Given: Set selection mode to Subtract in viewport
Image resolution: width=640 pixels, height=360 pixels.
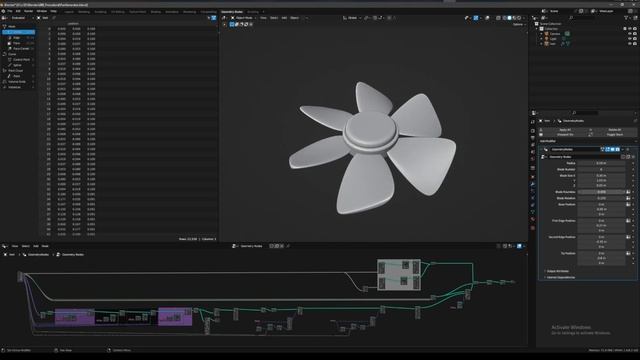Looking at the screenshot, I should 241,24.
